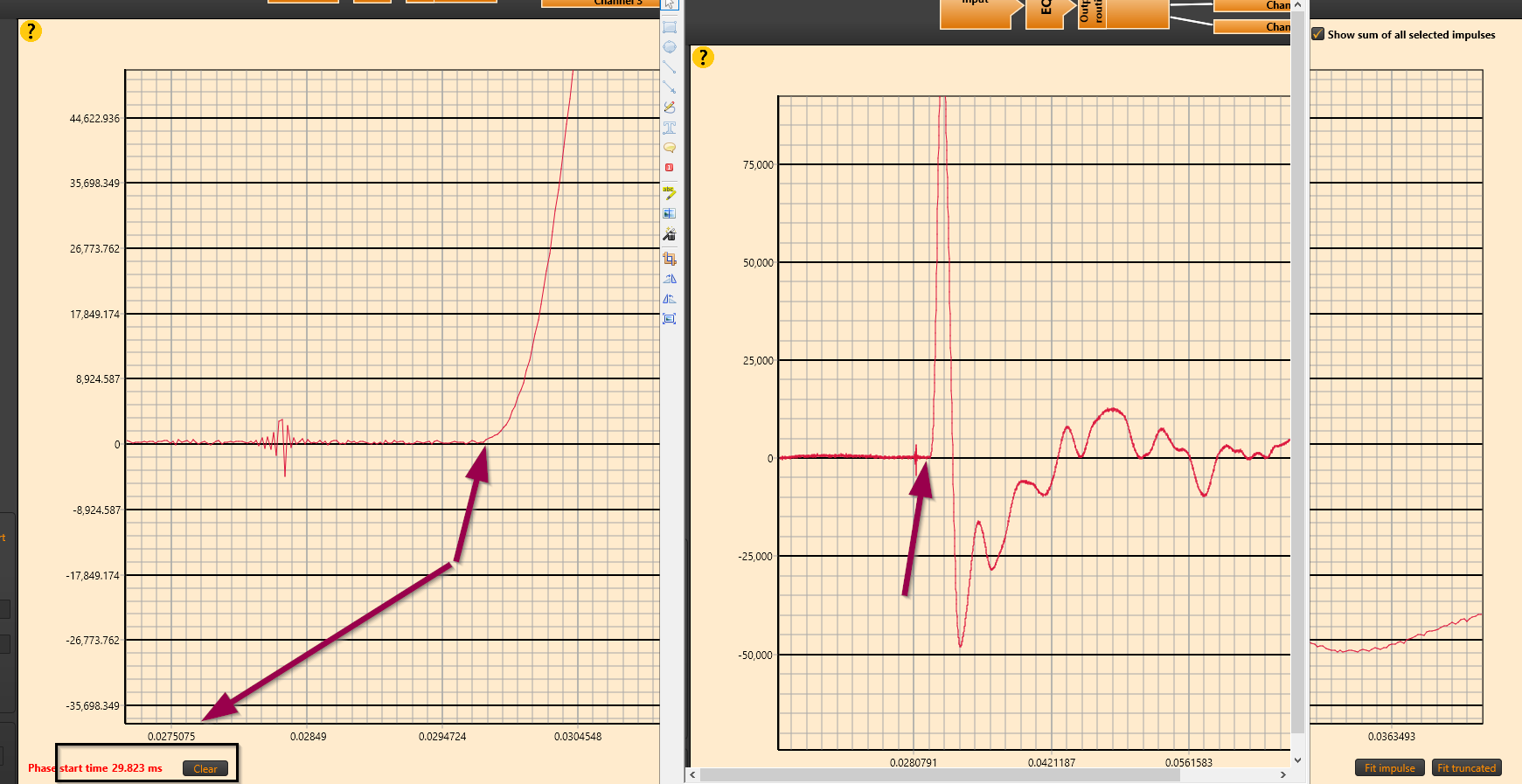Select the speech bubble tool
Viewport: 1522px width, 784px height.
(x=670, y=148)
